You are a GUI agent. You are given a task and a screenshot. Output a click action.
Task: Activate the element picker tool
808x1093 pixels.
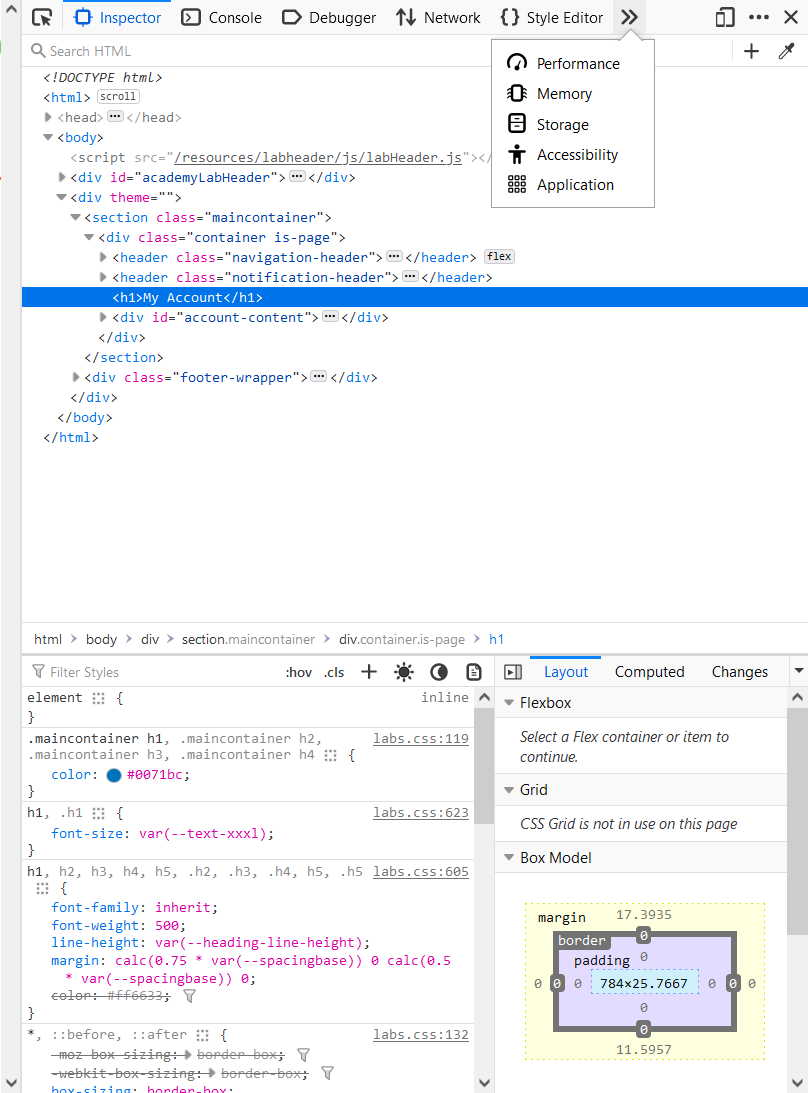pos(43,17)
